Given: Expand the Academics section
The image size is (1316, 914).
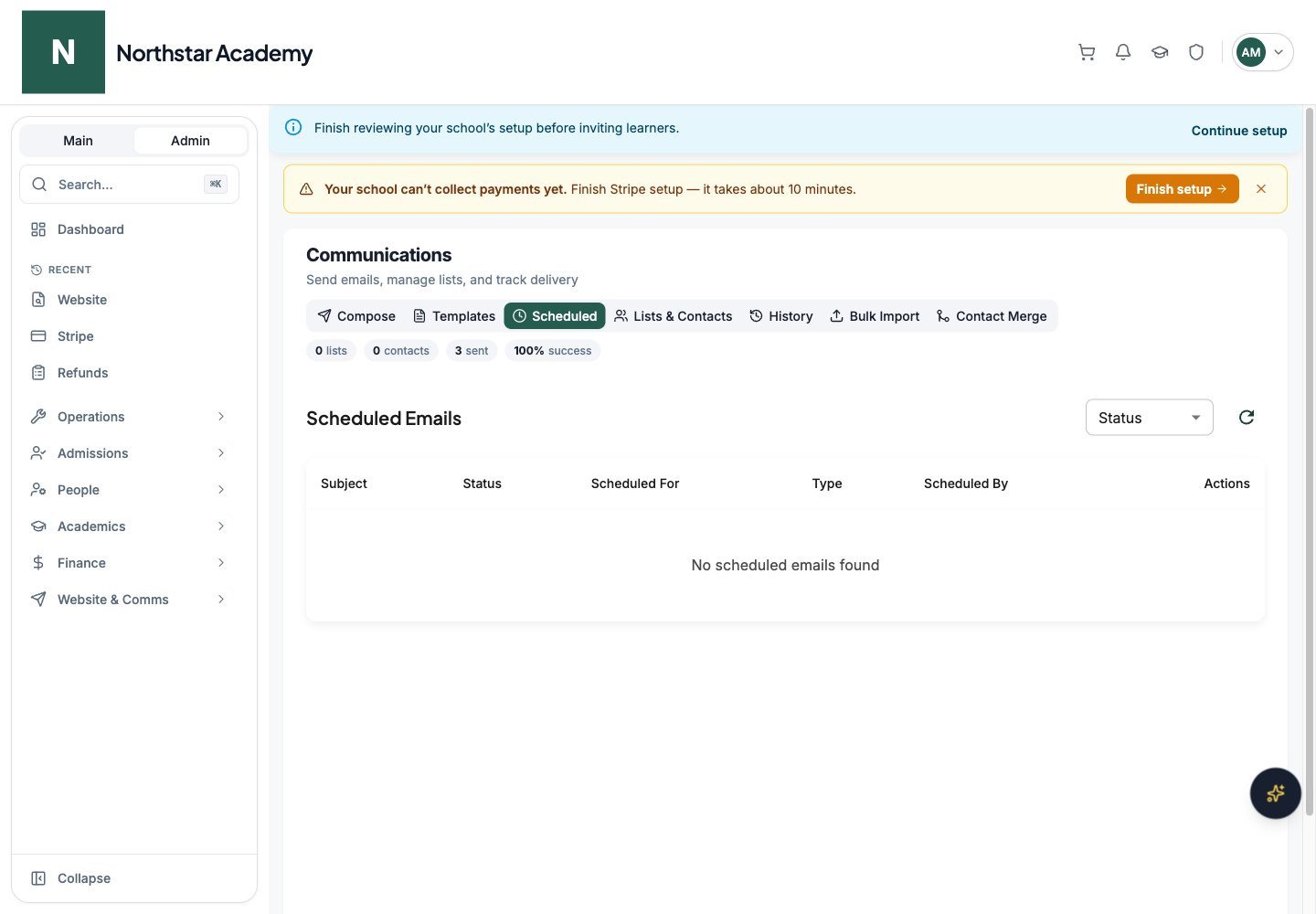Looking at the screenshot, I should [129, 526].
